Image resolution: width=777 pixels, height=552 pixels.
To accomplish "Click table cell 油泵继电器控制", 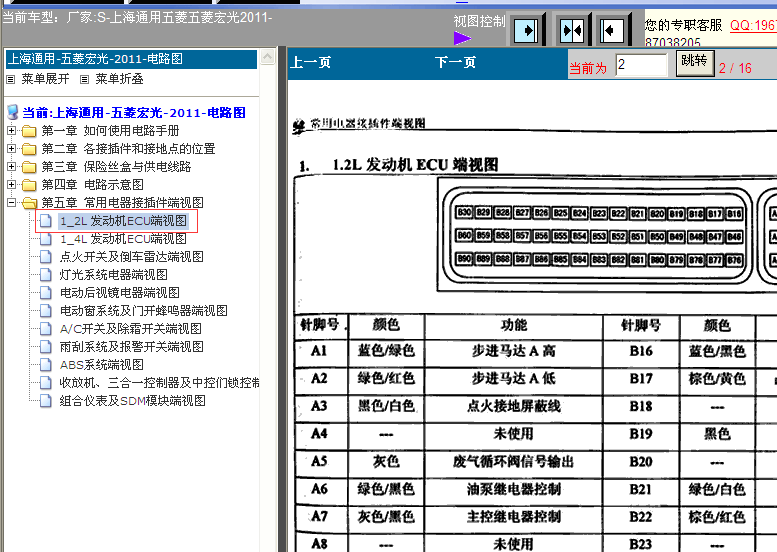I will (x=513, y=490).
